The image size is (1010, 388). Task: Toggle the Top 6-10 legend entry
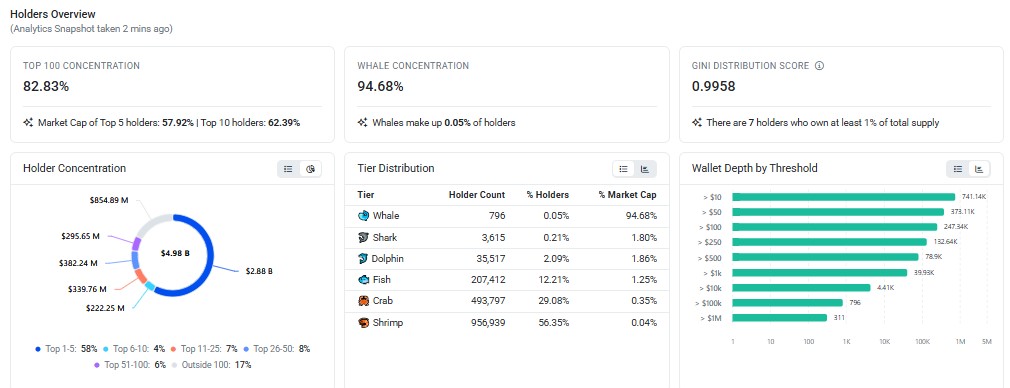(x=134, y=349)
